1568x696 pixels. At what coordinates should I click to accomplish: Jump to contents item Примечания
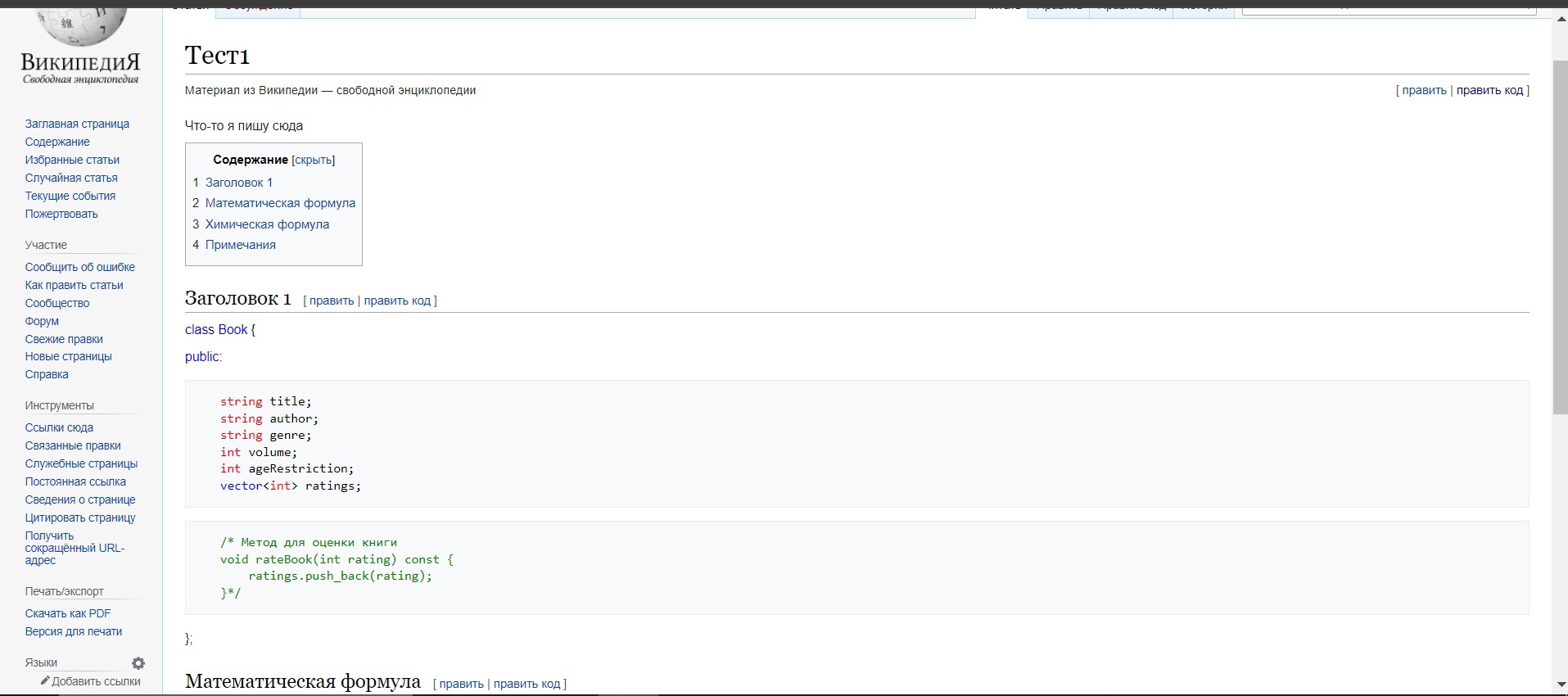point(241,245)
